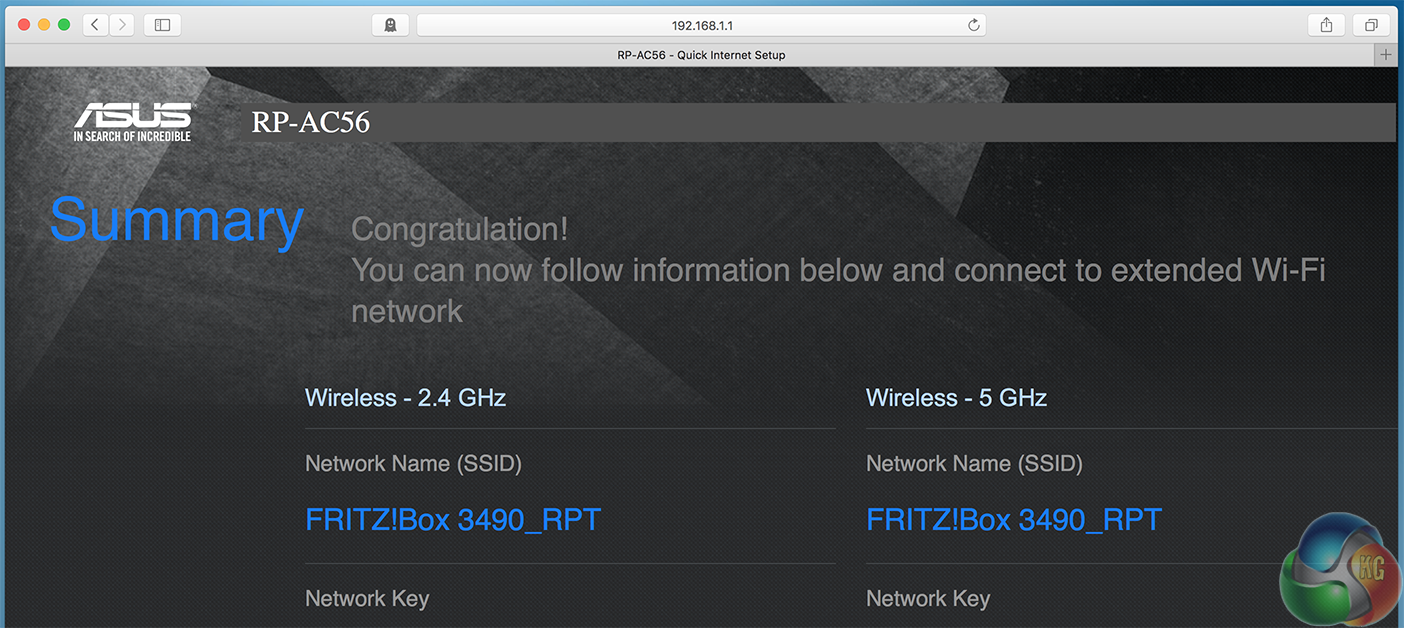This screenshot has width=1404, height=628.
Task: Click the RP-AC56 model title
Action: [311, 122]
